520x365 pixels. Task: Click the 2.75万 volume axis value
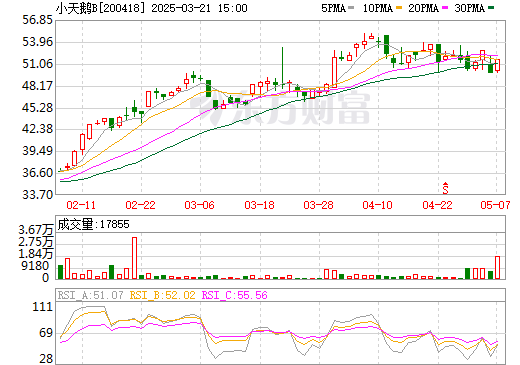[x=36, y=242]
